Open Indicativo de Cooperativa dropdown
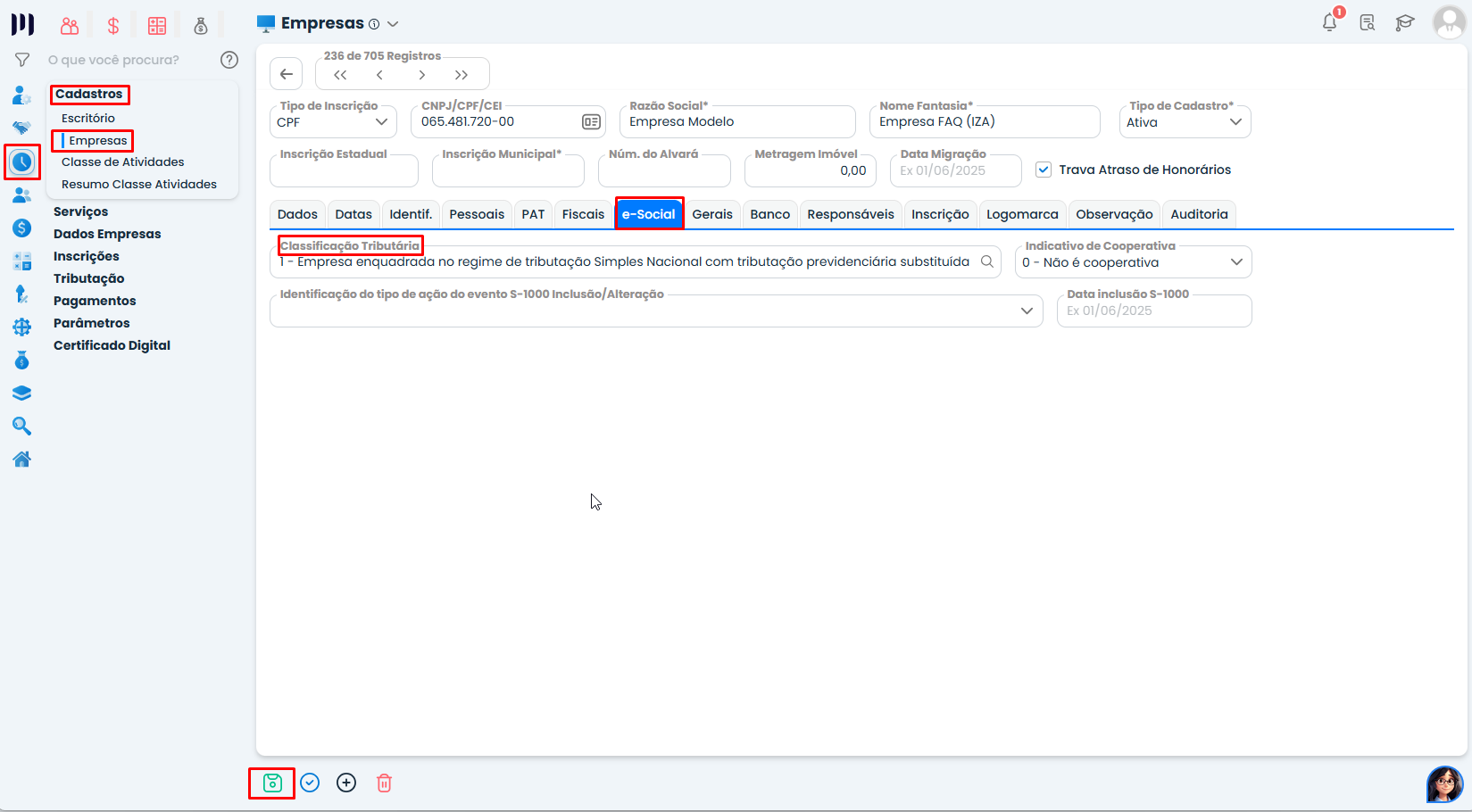1472x812 pixels. point(1132,262)
